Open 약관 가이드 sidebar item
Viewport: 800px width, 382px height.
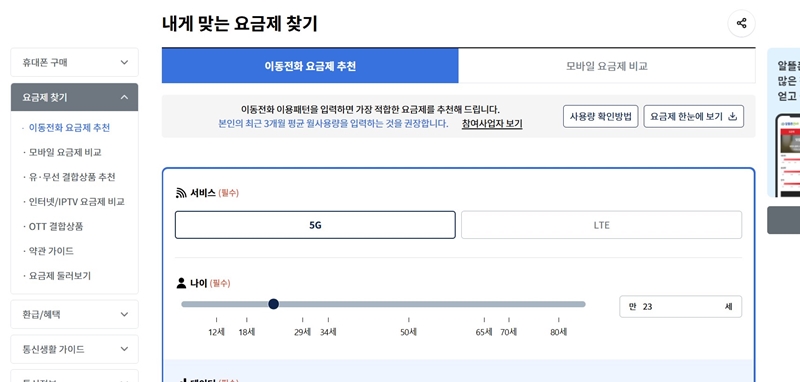click(51, 251)
